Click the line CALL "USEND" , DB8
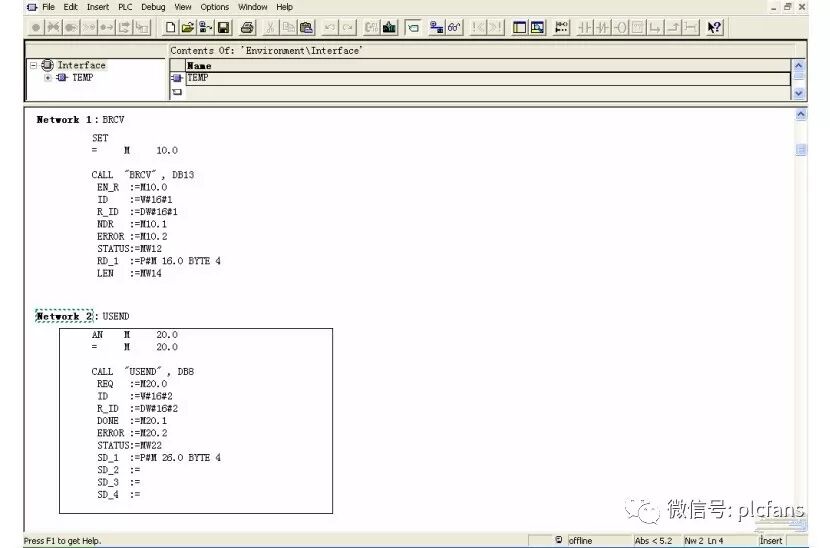Viewport: 830px width, 548px height. tap(143, 372)
